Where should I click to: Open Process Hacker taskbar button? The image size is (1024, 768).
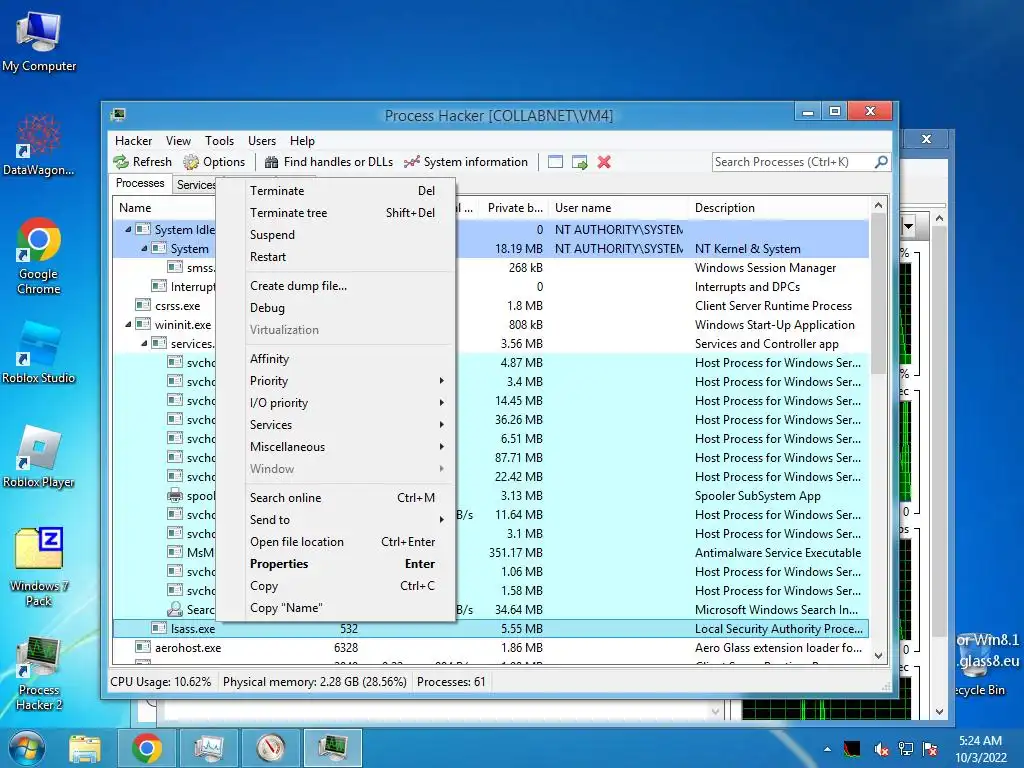(x=333, y=748)
